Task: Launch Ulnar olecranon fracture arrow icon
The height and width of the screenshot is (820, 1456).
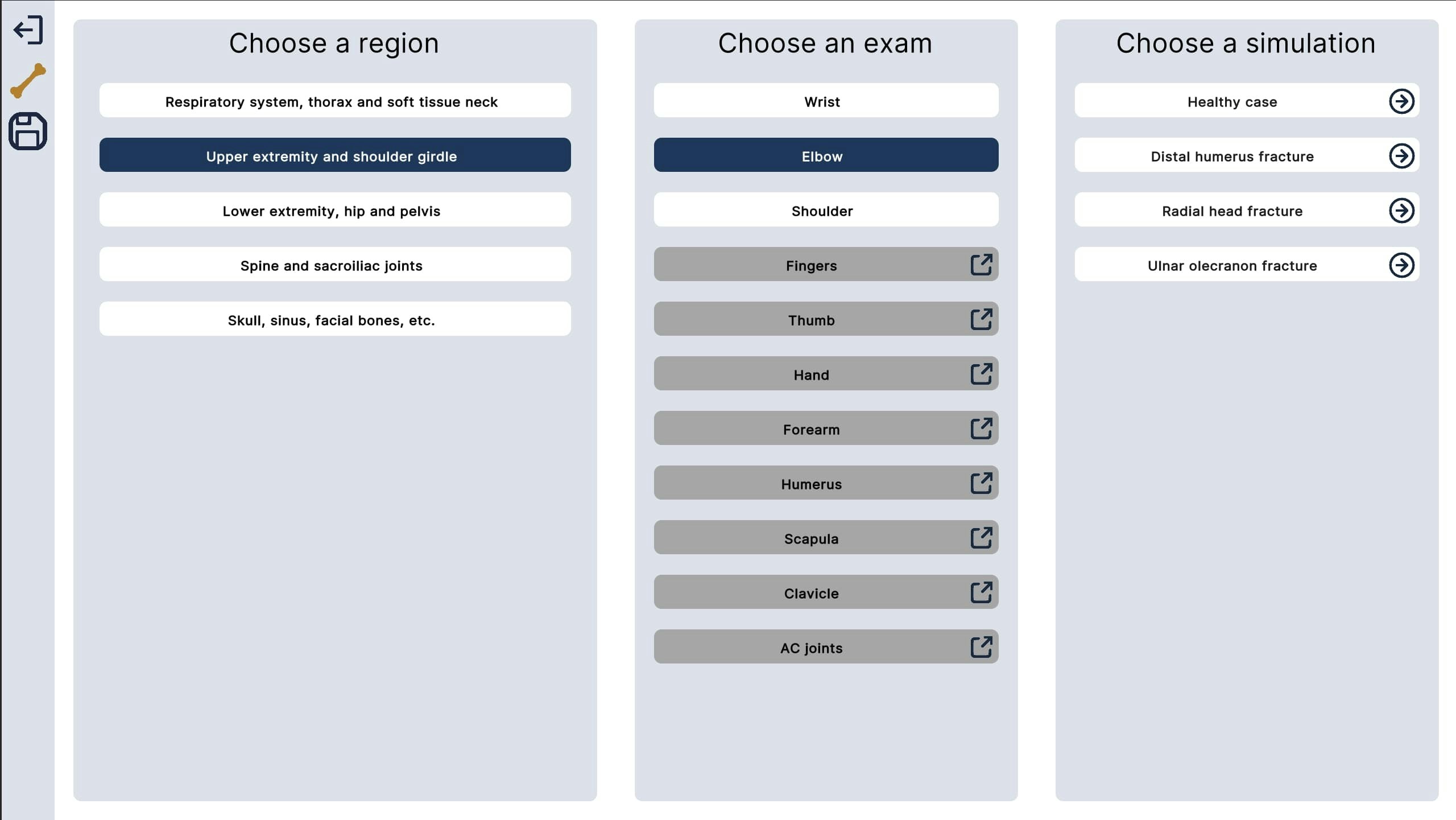Action: point(1401,265)
